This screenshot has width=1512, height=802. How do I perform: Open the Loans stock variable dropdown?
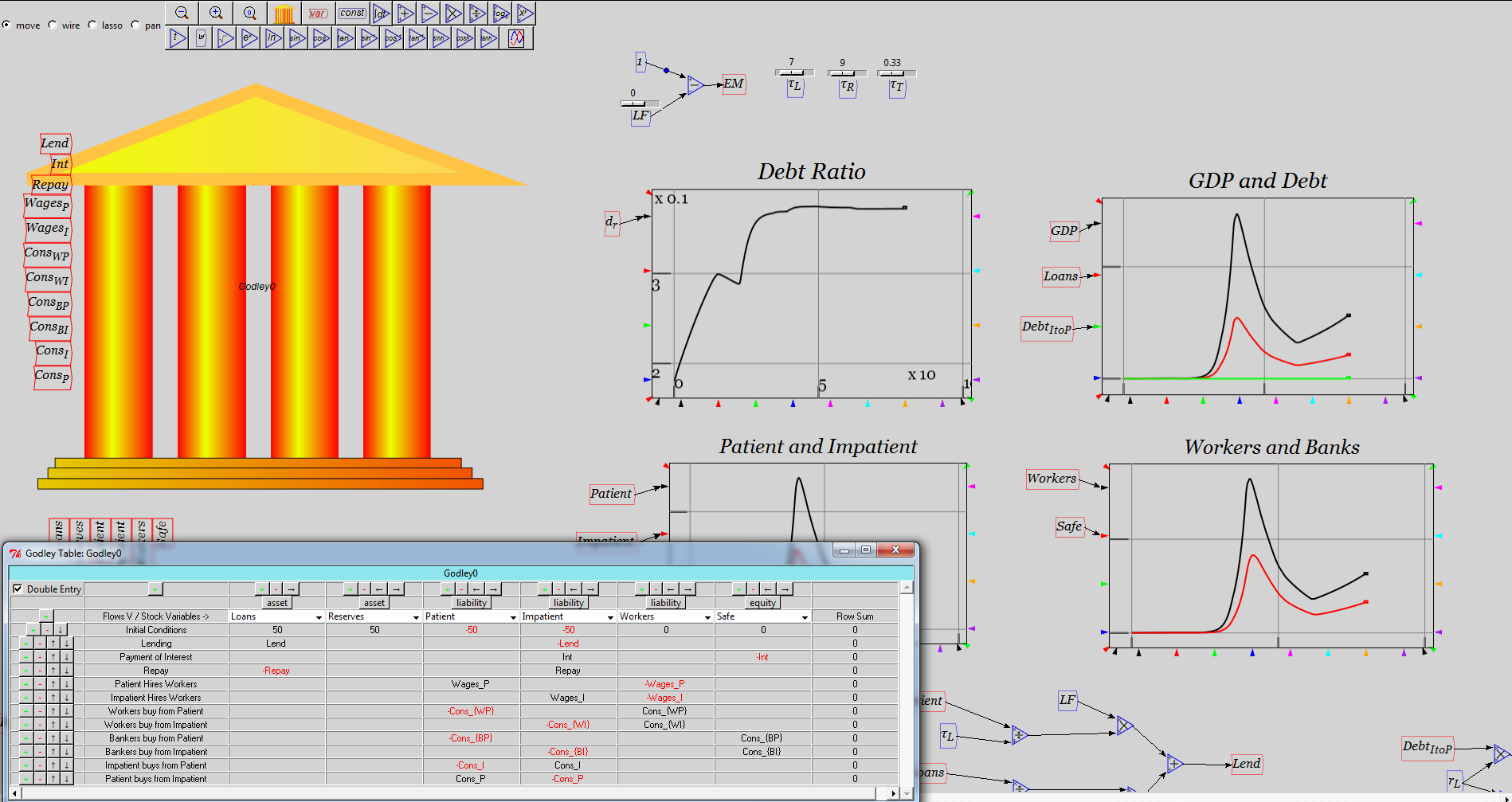pos(319,617)
